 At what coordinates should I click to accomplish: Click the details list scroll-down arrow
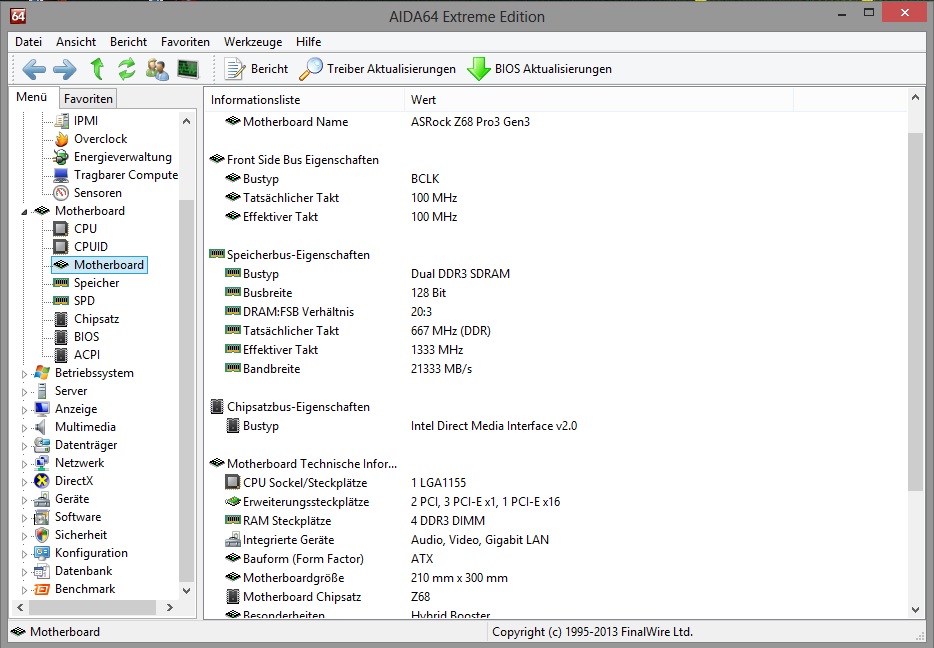915,609
